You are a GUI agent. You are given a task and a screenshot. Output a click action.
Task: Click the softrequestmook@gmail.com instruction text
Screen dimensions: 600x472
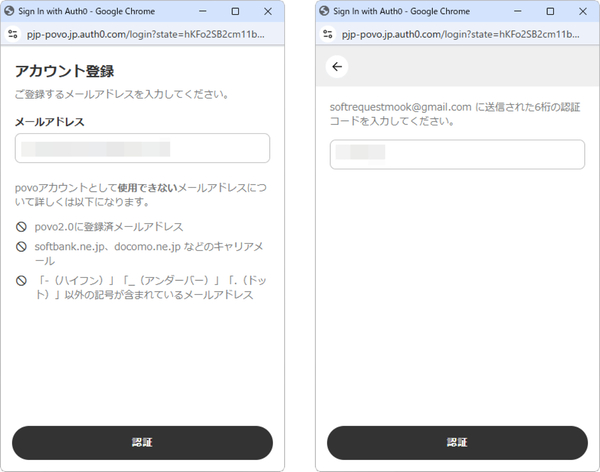[x=455, y=114]
